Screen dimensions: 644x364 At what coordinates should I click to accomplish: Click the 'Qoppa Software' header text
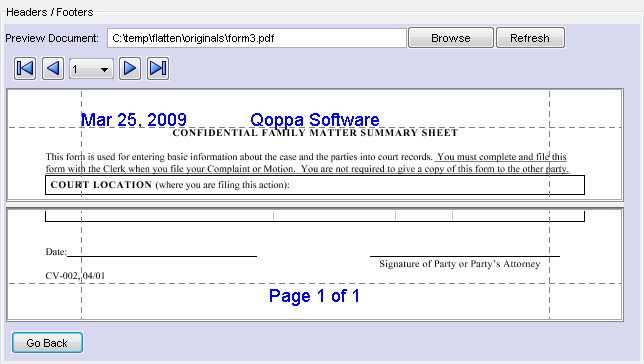[x=315, y=120]
